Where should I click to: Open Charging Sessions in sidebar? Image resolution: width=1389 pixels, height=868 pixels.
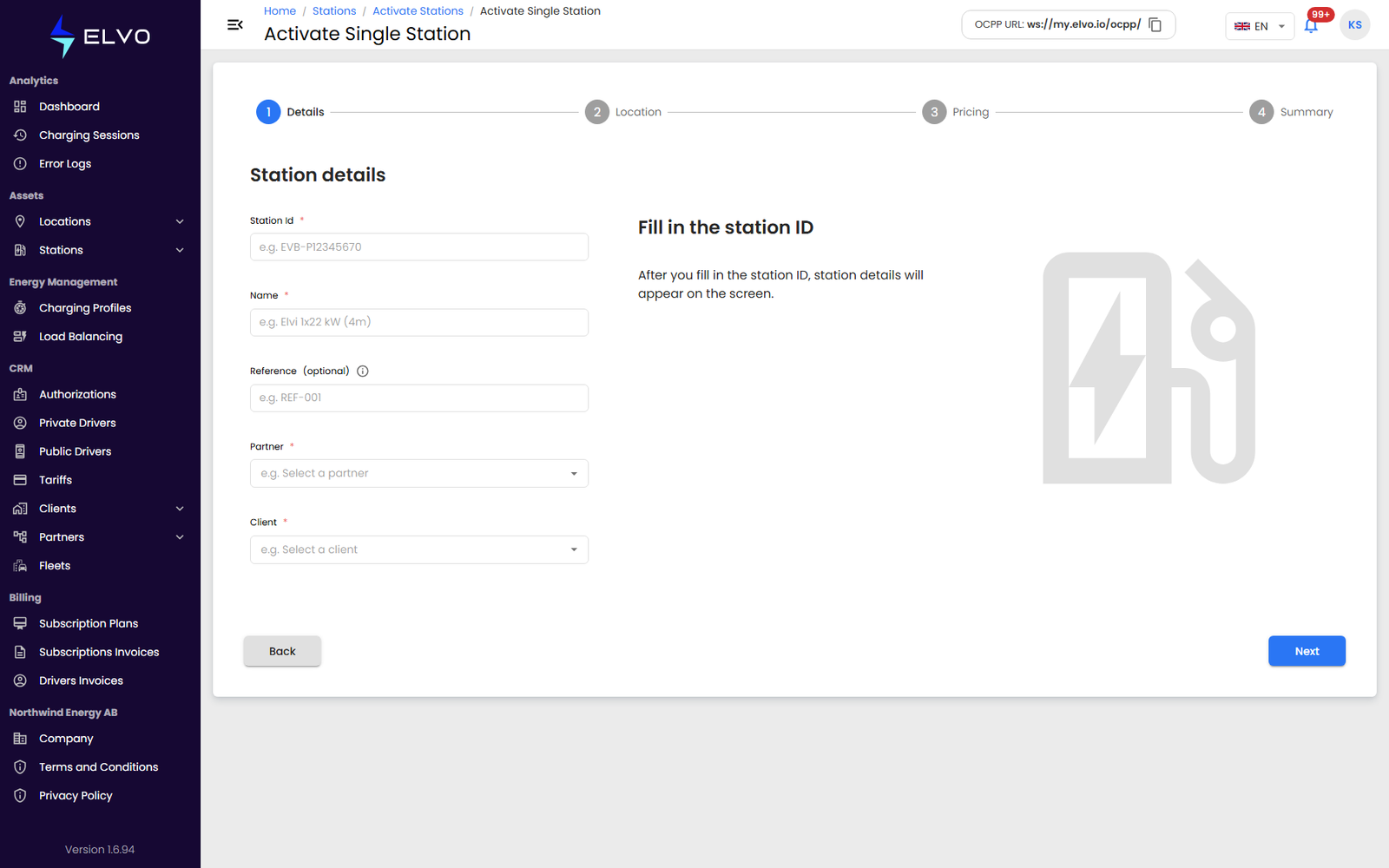coord(100,135)
